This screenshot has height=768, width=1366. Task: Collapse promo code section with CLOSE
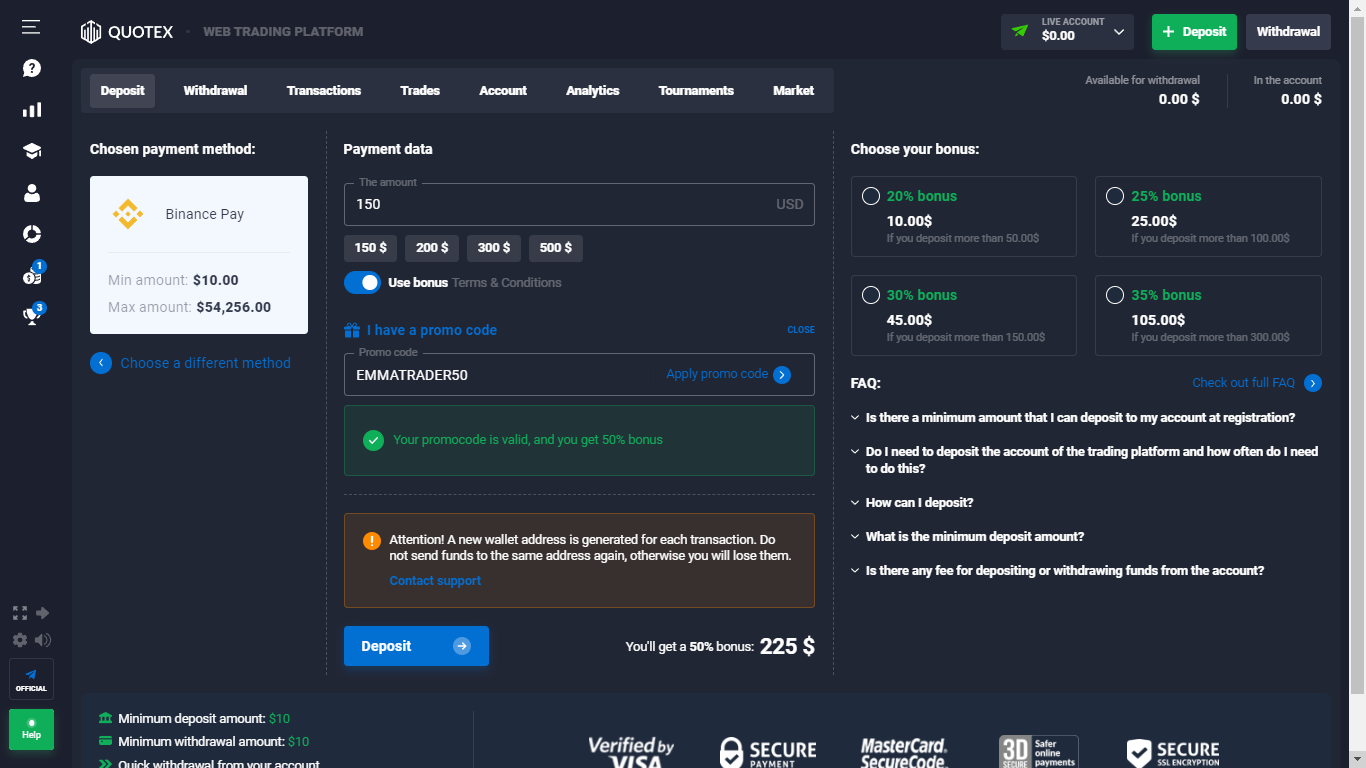[x=801, y=330]
